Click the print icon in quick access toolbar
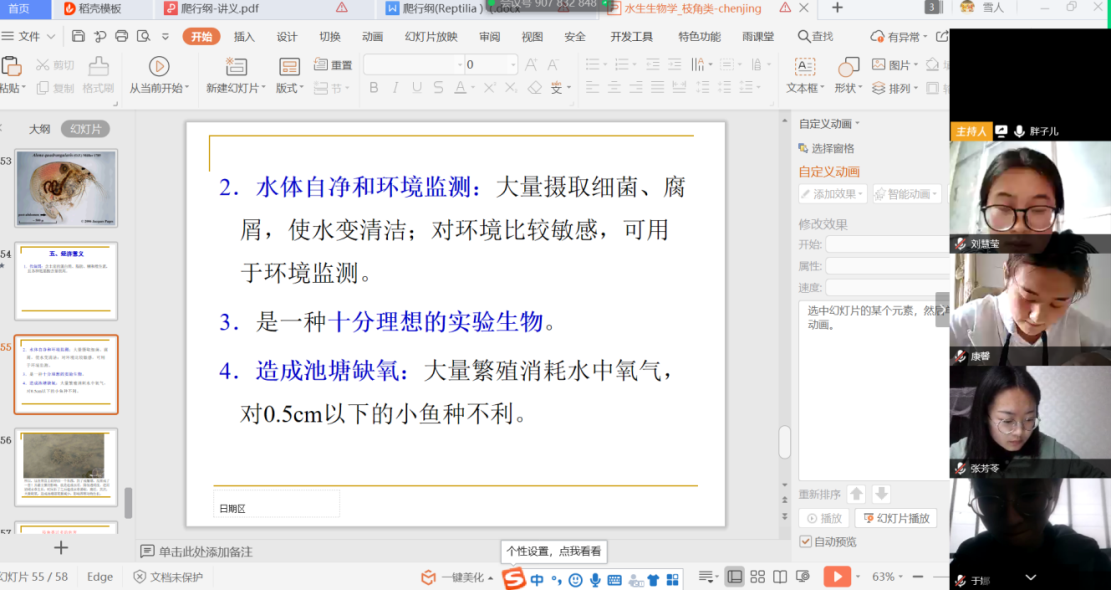The width and height of the screenshot is (1111, 590). tap(121, 36)
